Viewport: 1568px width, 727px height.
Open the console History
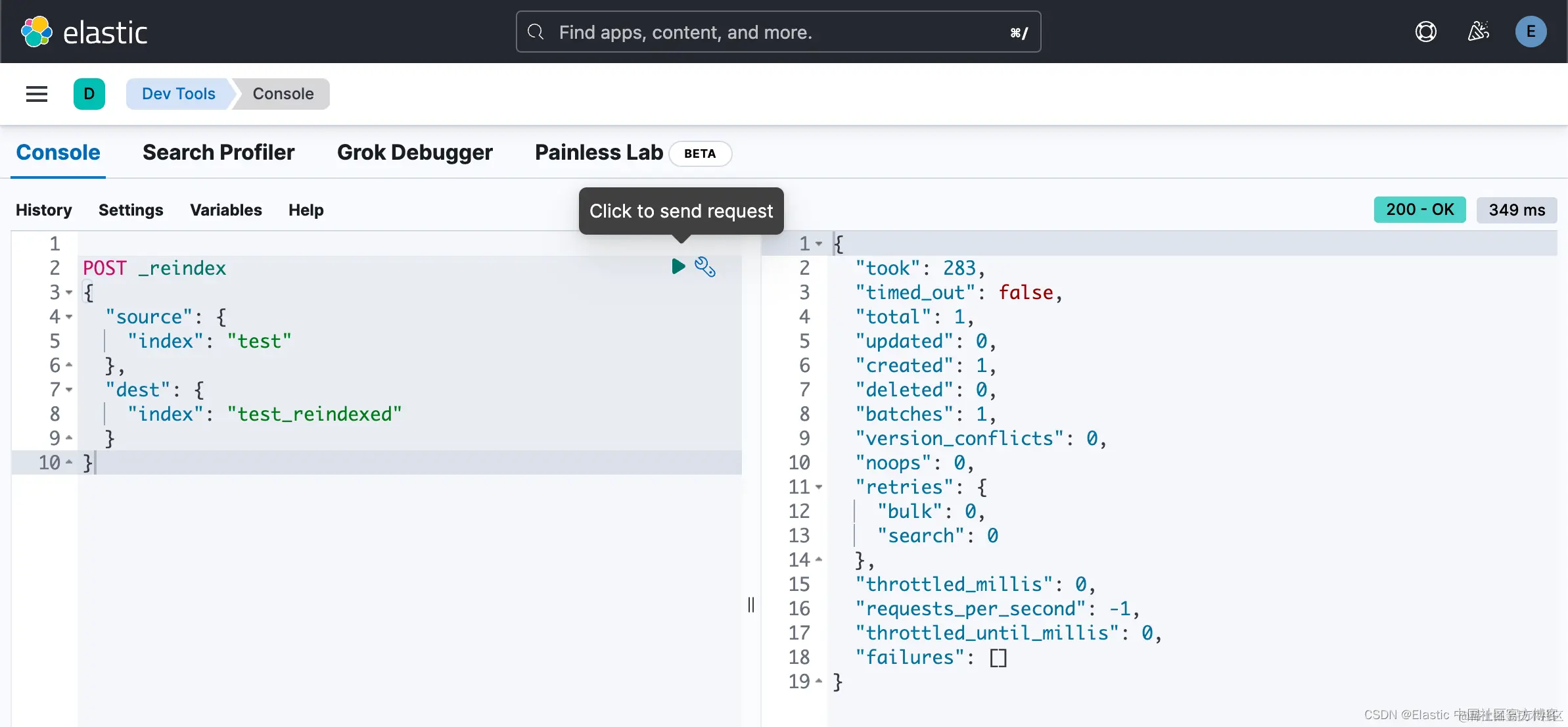(43, 210)
